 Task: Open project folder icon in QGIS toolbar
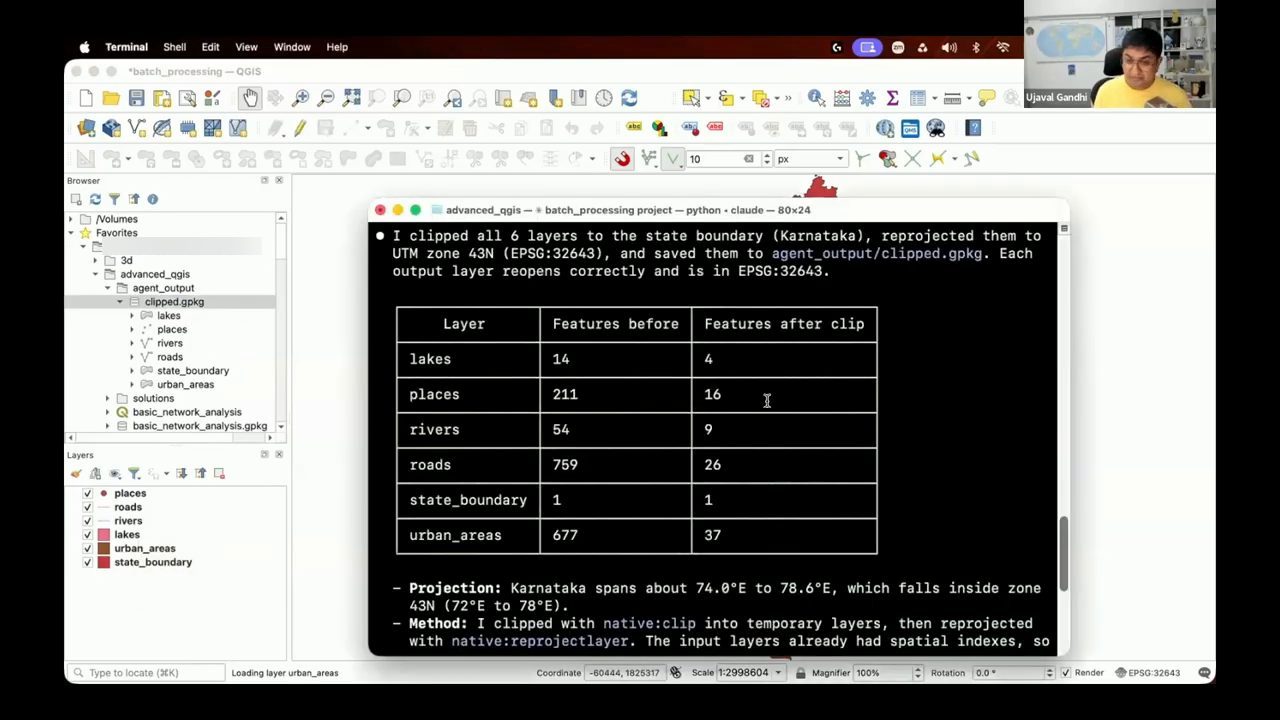coord(111,98)
